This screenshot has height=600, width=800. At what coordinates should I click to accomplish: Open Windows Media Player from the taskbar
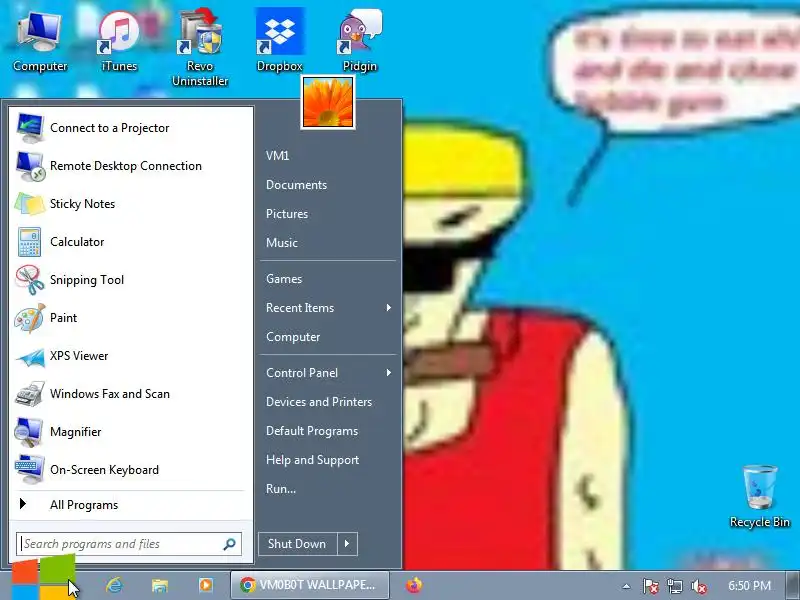tap(206, 585)
